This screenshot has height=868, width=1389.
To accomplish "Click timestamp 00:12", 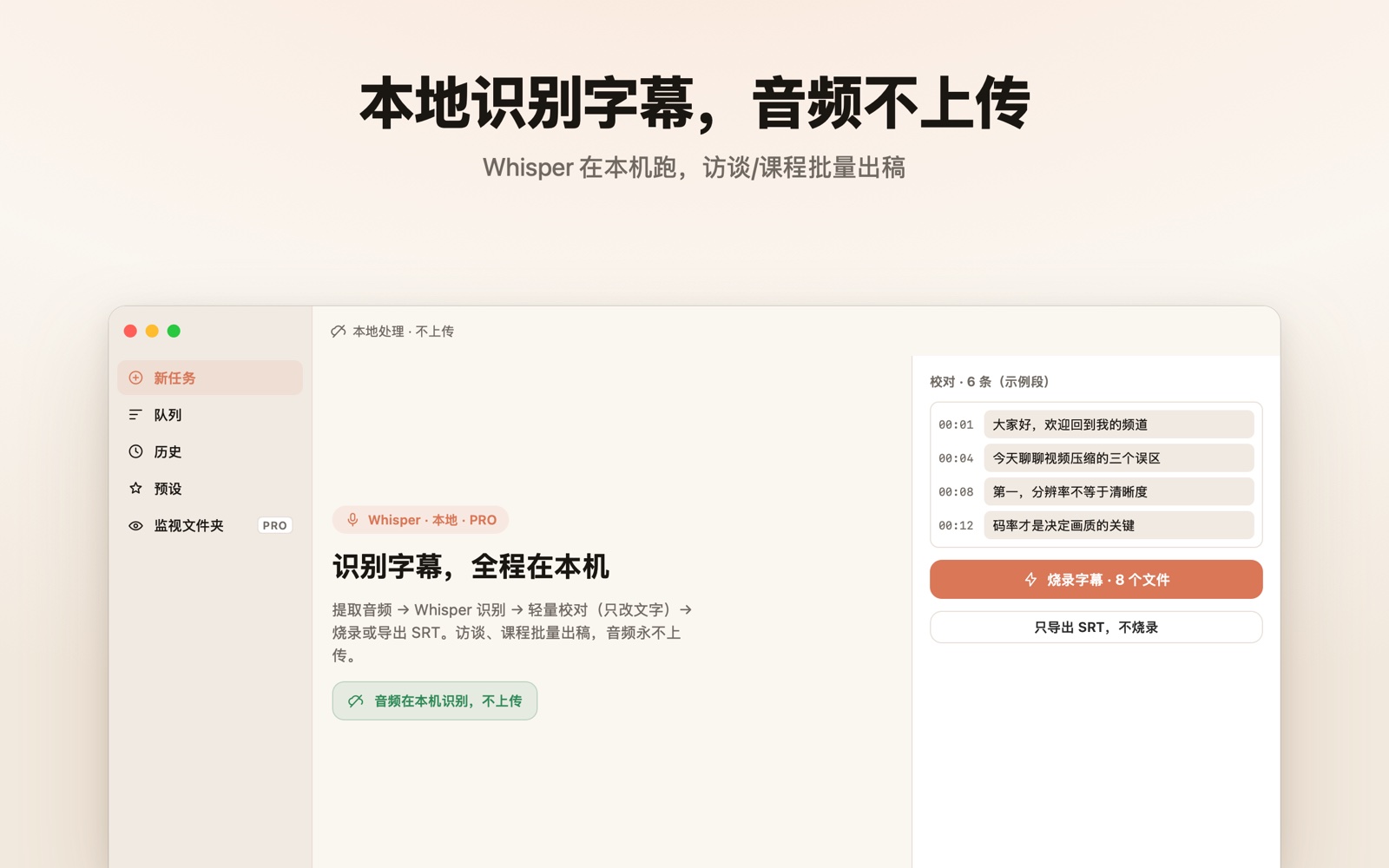I will [956, 525].
